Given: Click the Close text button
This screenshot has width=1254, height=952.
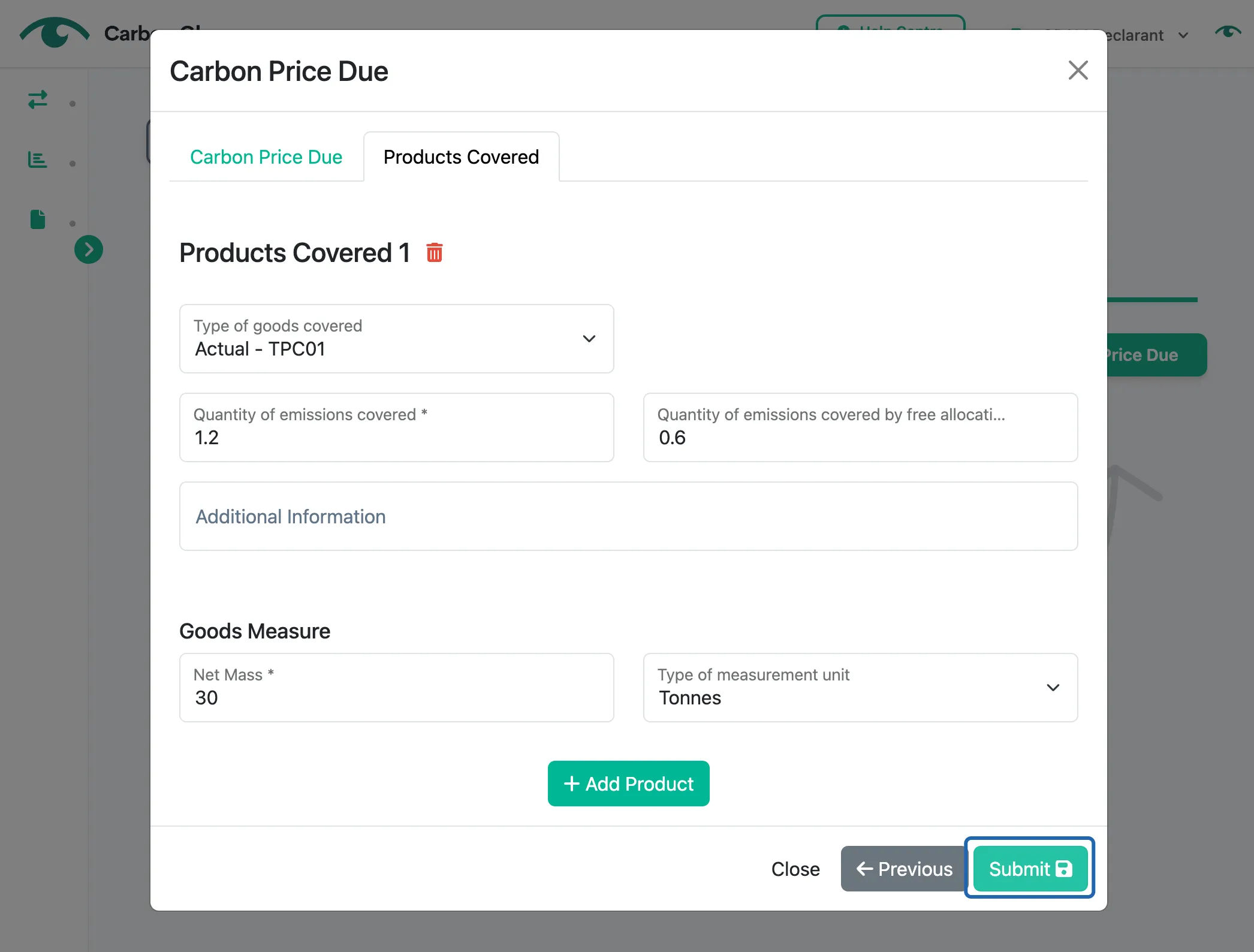Looking at the screenshot, I should click(795, 869).
